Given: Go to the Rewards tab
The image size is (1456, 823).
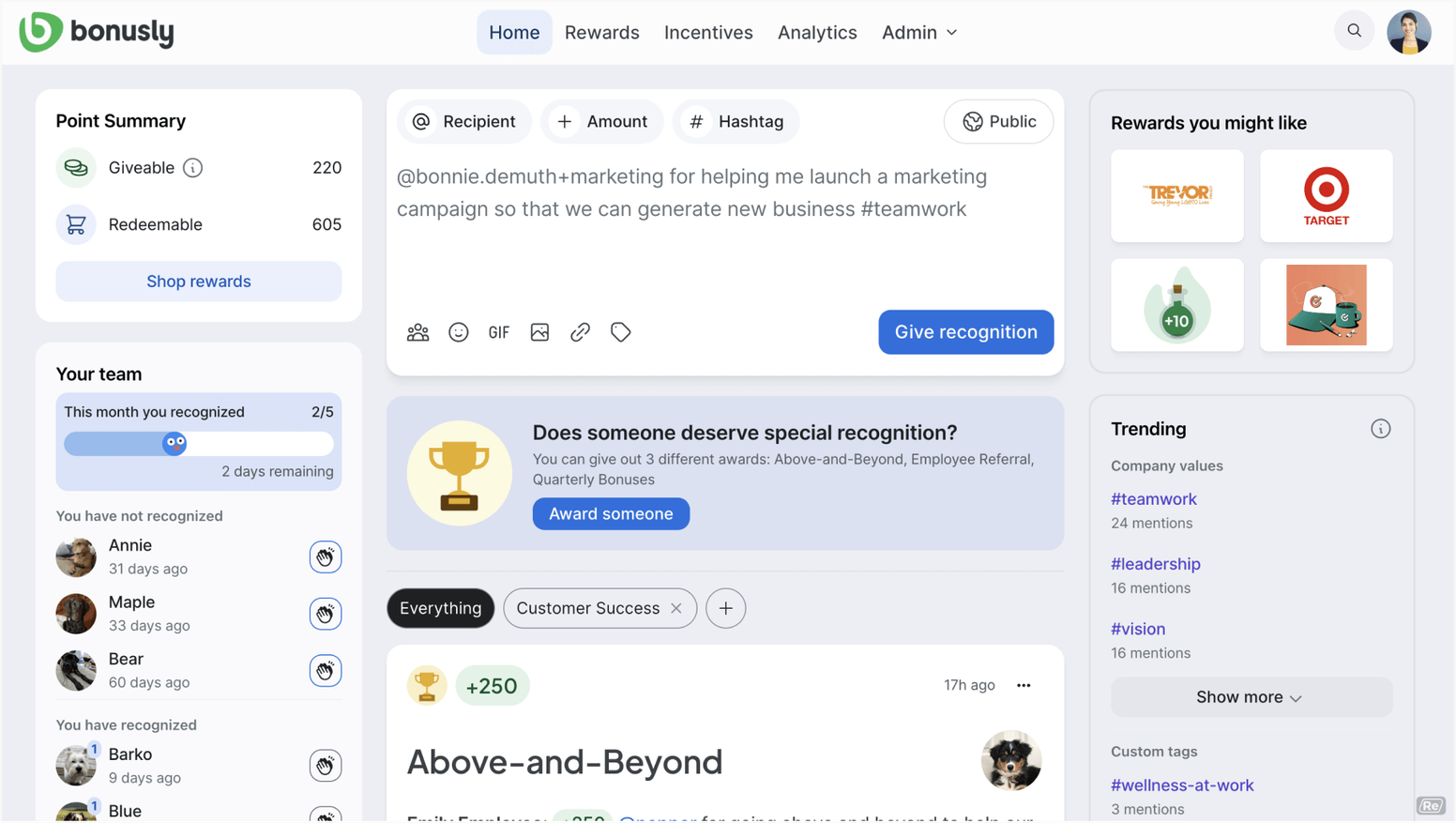Looking at the screenshot, I should 601,32.
